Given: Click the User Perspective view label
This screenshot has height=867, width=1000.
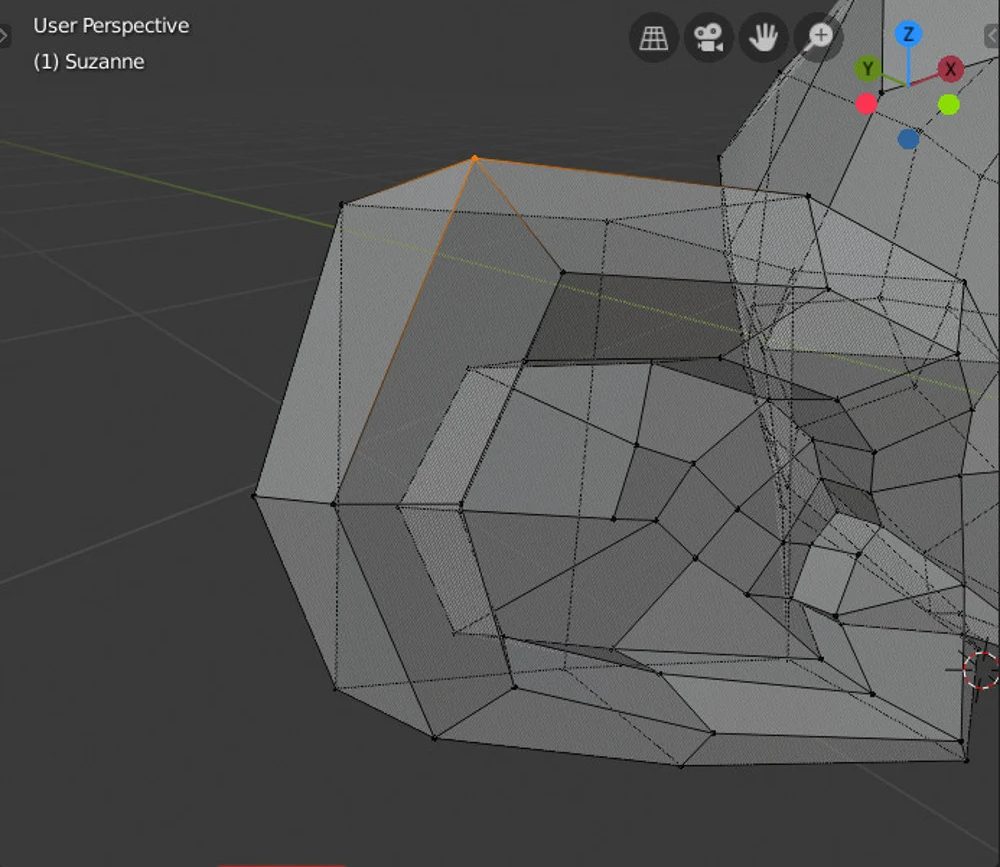Looking at the screenshot, I should pyautogui.click(x=111, y=26).
